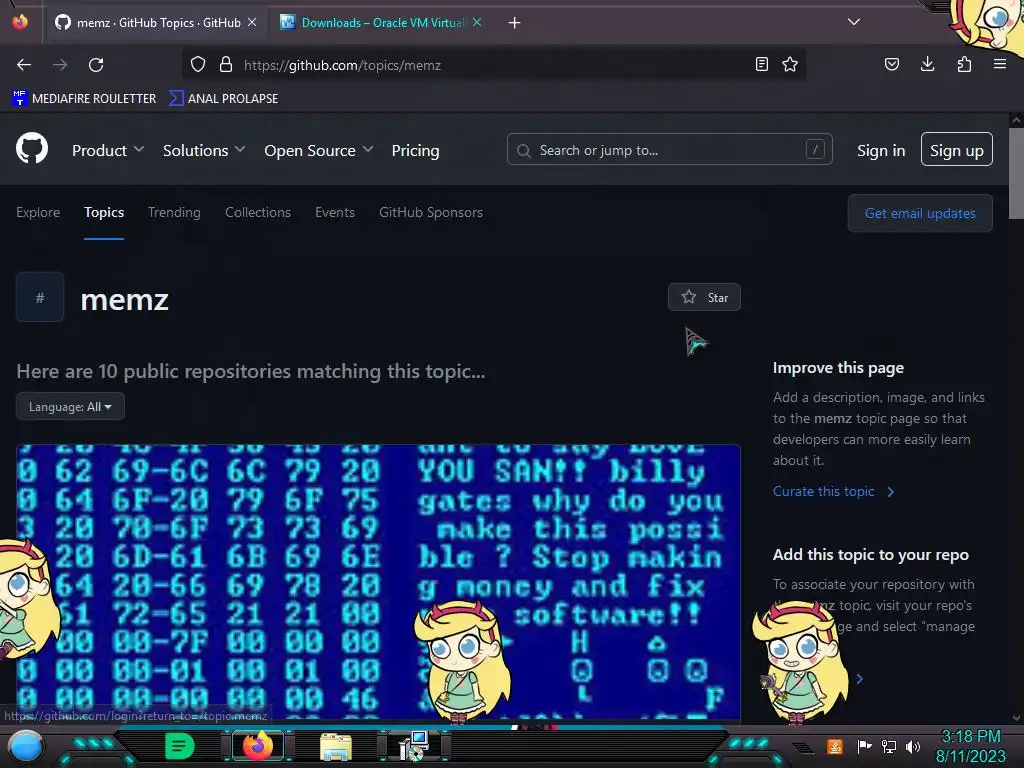Image resolution: width=1024 pixels, height=768 pixels.
Task: Click the Sign in link
Action: [881, 150]
